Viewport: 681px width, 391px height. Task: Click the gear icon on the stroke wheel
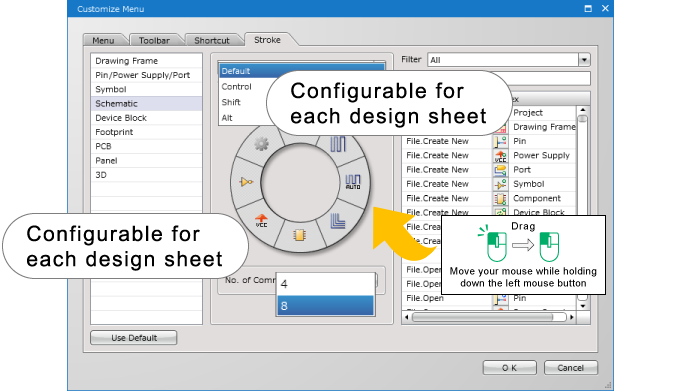pos(261,144)
